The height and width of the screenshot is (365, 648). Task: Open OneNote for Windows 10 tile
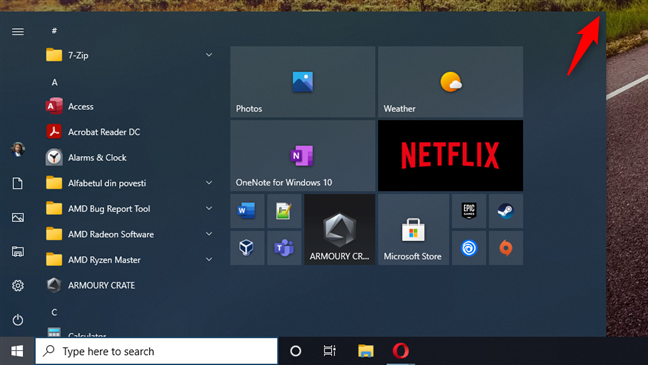[x=303, y=156]
